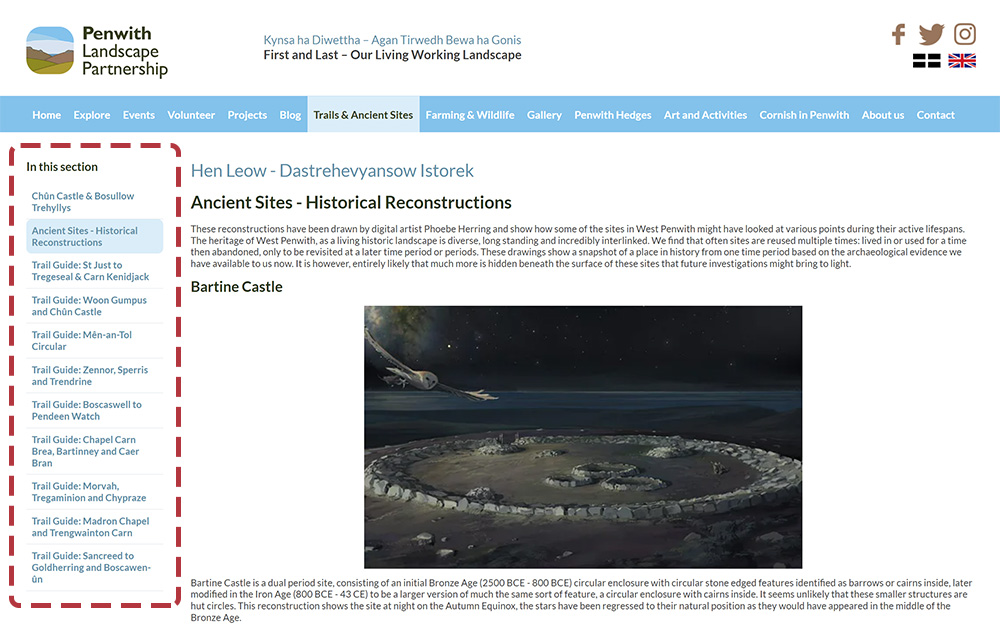Switch to Cornish language flag
This screenshot has width=1000, height=644.
coord(927,61)
